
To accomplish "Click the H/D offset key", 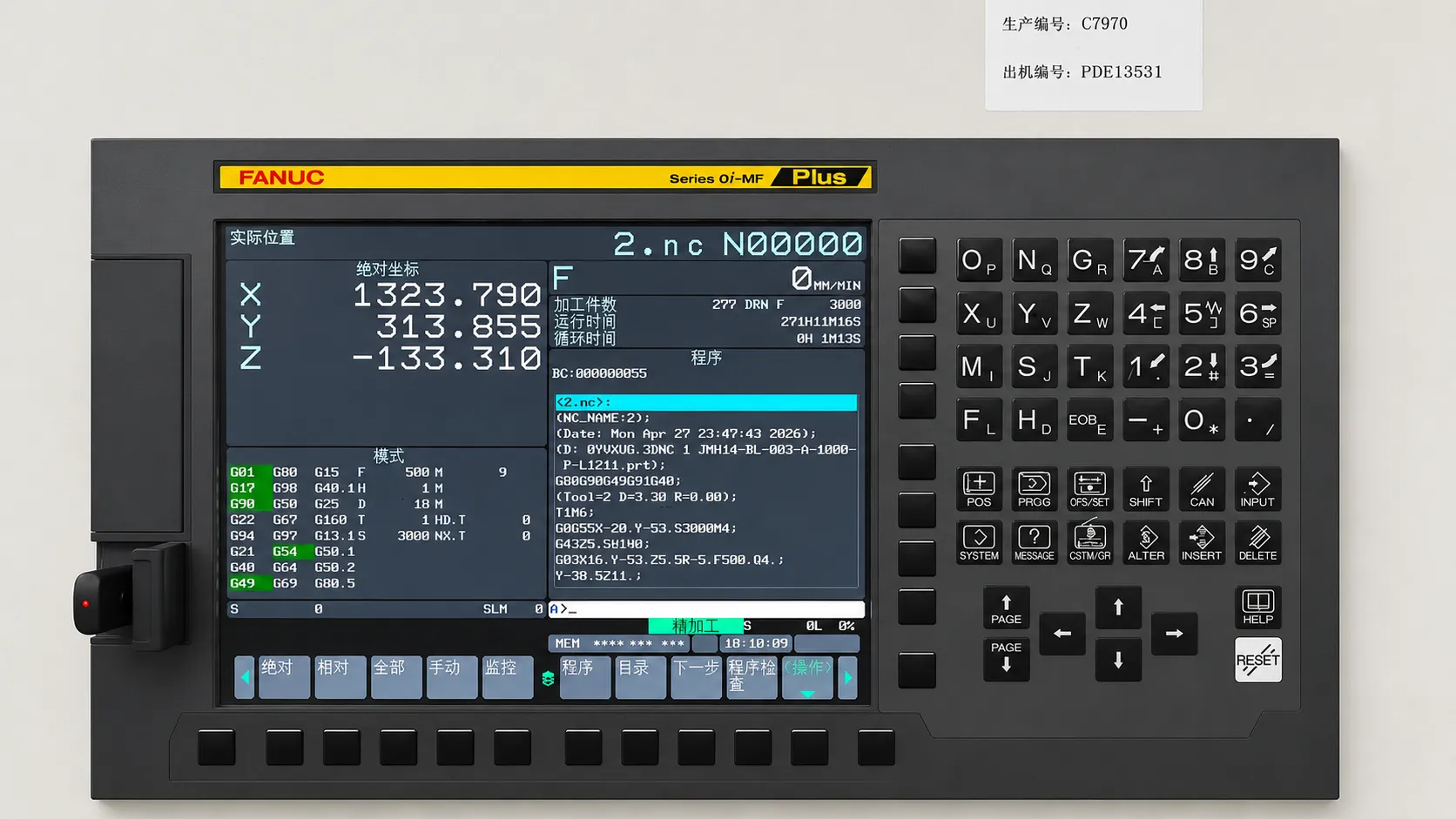I will [1035, 420].
